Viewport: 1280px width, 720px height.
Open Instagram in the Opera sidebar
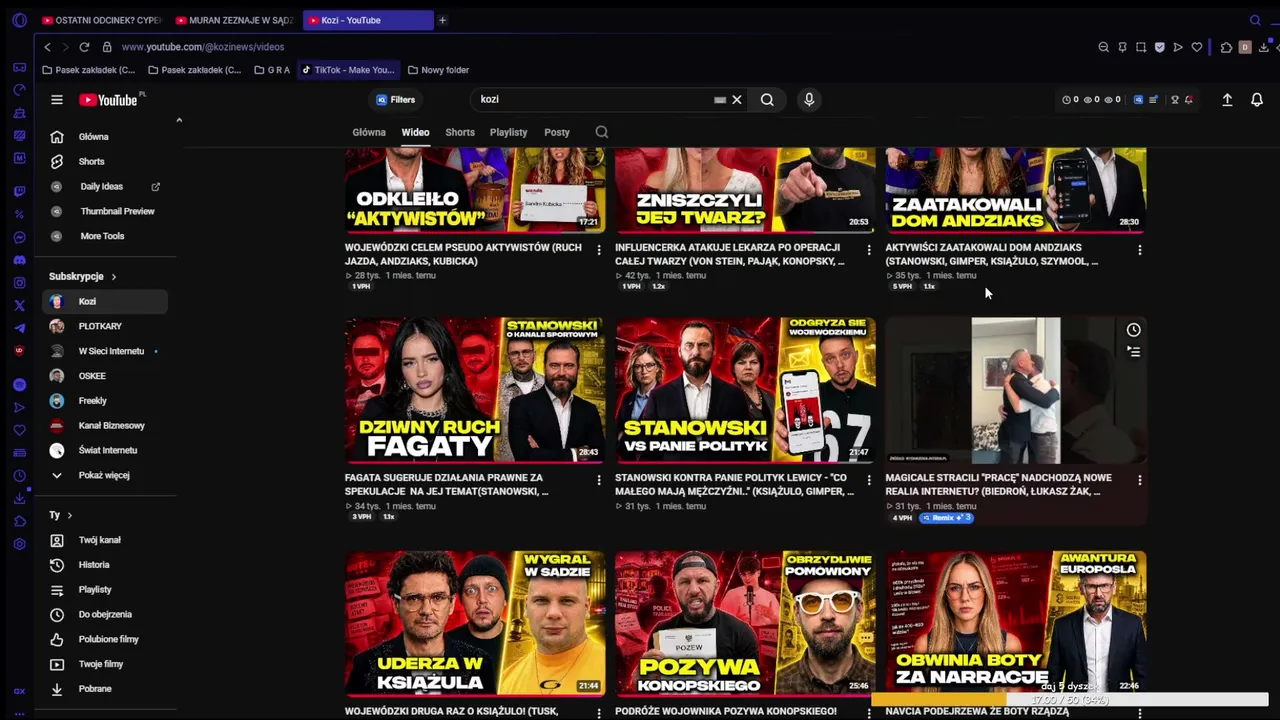(x=19, y=283)
